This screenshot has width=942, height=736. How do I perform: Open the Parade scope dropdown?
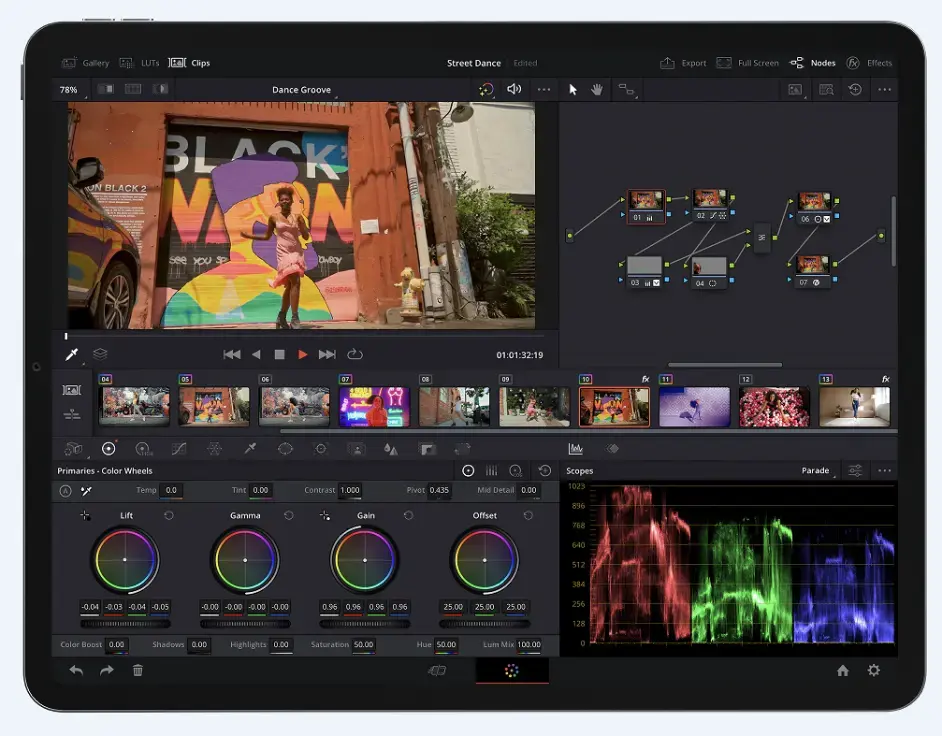[815, 470]
